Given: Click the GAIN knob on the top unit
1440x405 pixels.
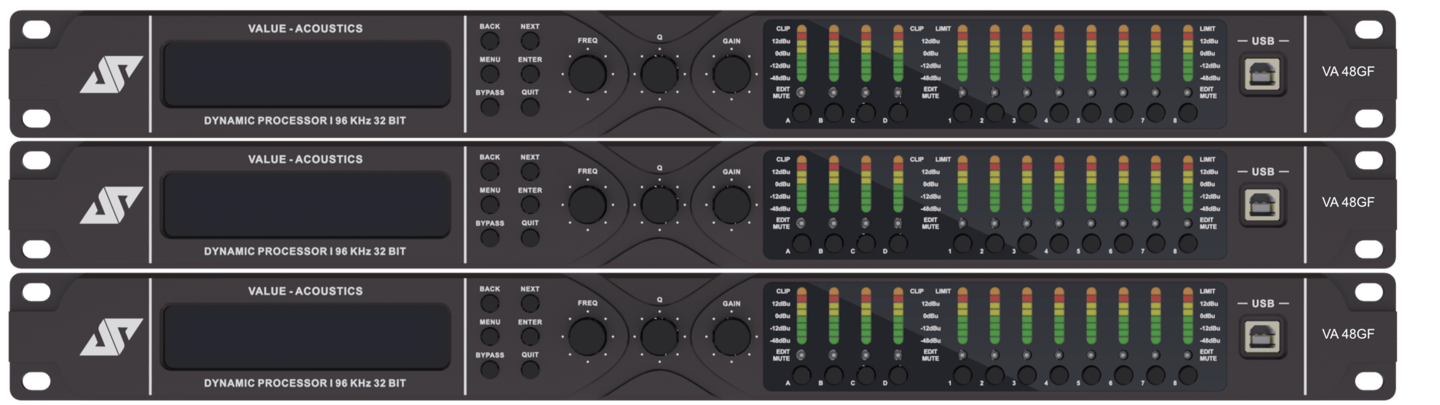Looking at the screenshot, I should tap(732, 74).
